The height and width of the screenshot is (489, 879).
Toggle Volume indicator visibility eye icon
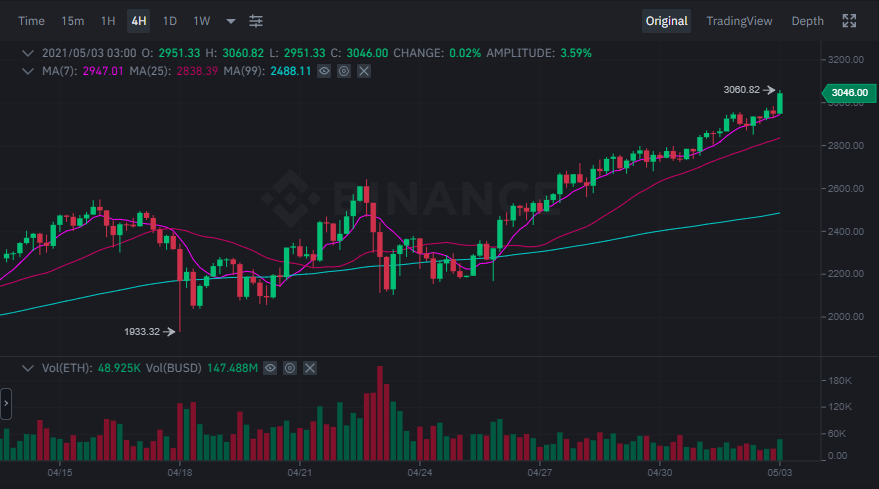270,368
